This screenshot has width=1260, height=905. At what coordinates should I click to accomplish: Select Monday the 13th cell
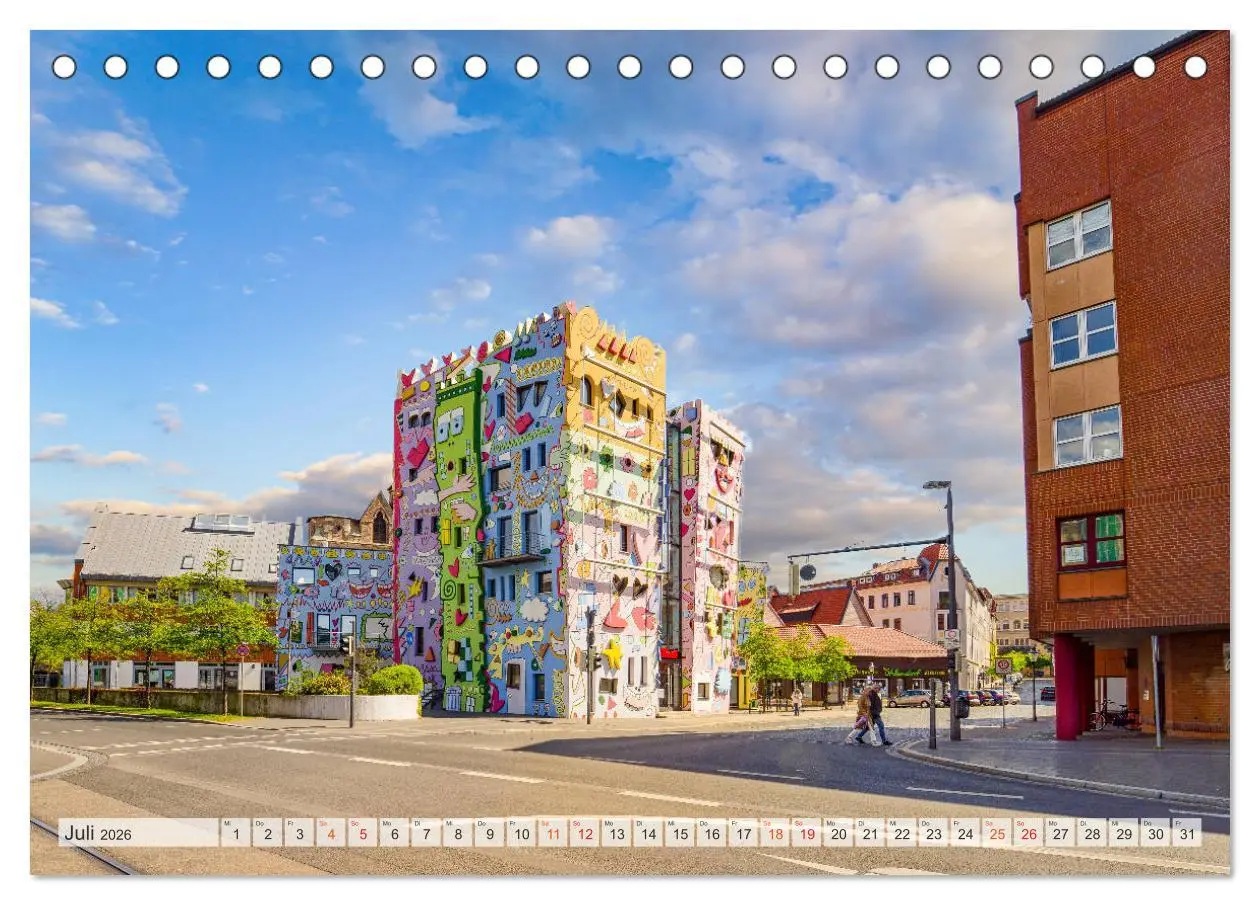click(616, 832)
